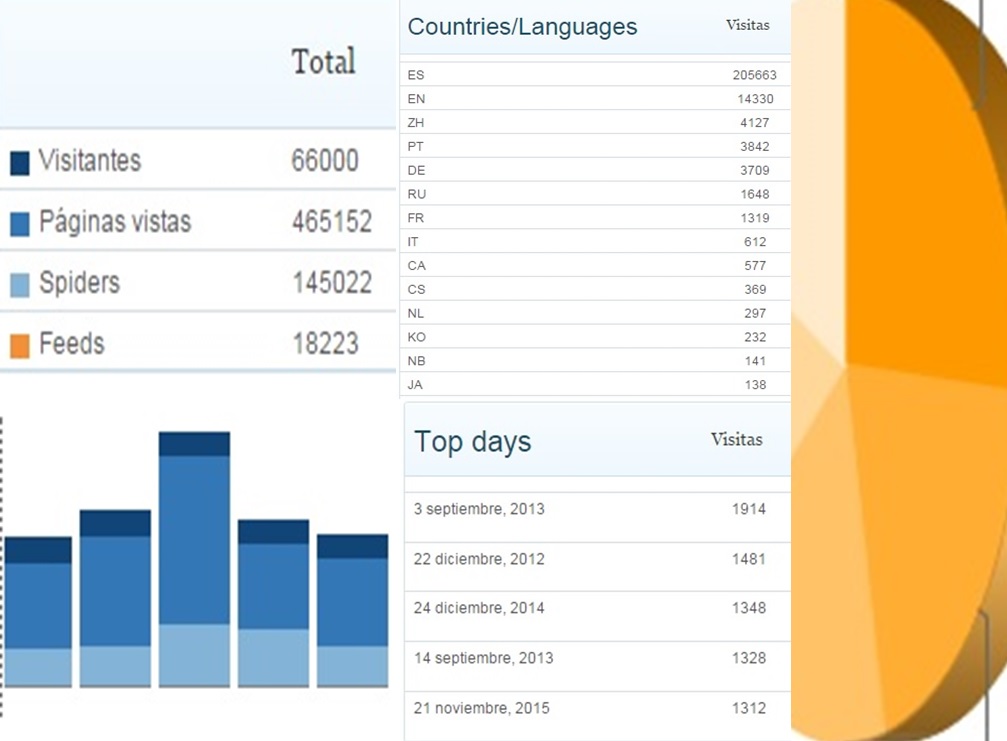Select the RU language row
Viewport: 1007px width, 741px height.
coord(592,194)
